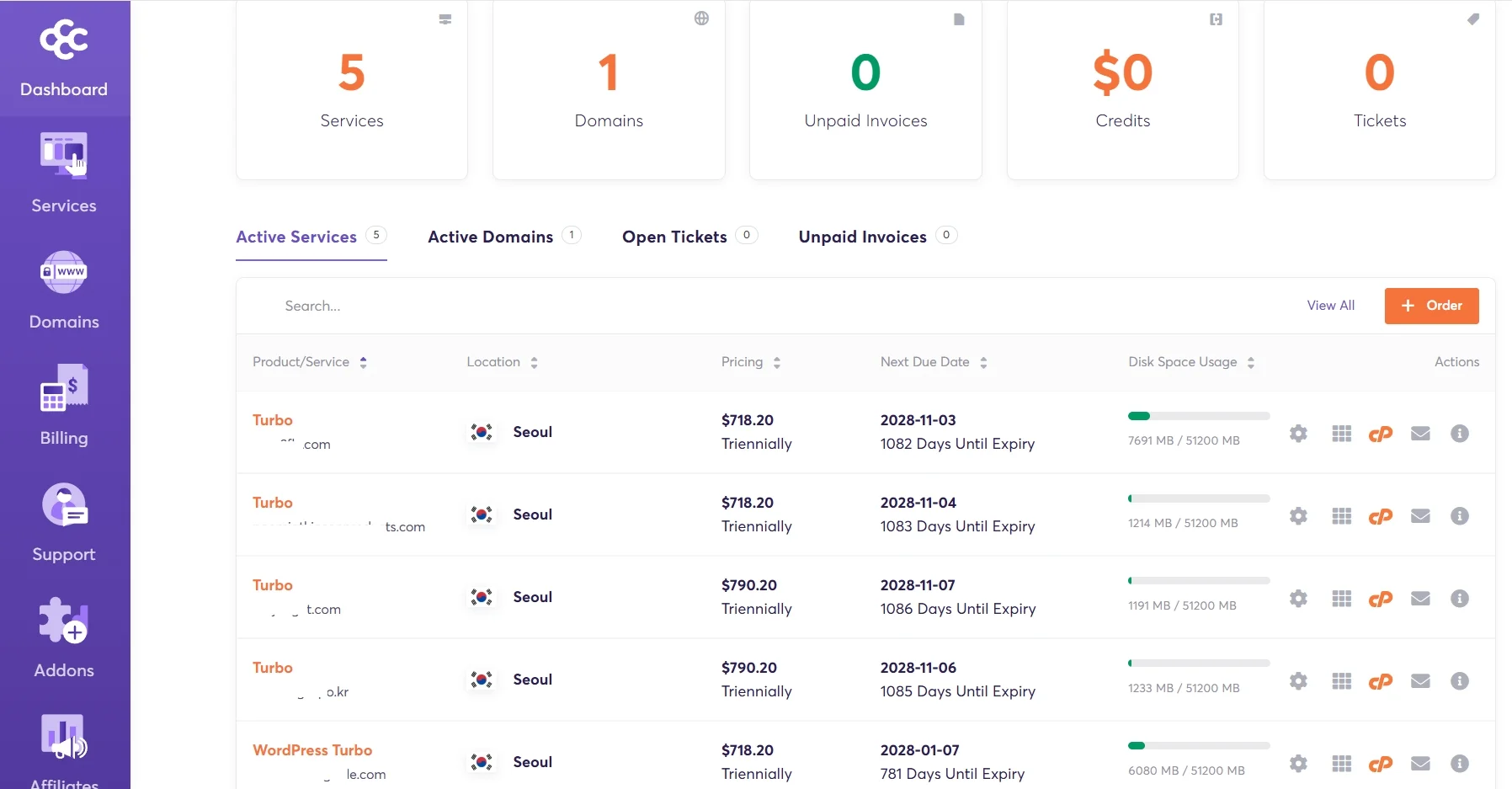Image resolution: width=1512 pixels, height=789 pixels.
Task: Click grid apps icon for fourth Turbo service
Action: pos(1341,681)
